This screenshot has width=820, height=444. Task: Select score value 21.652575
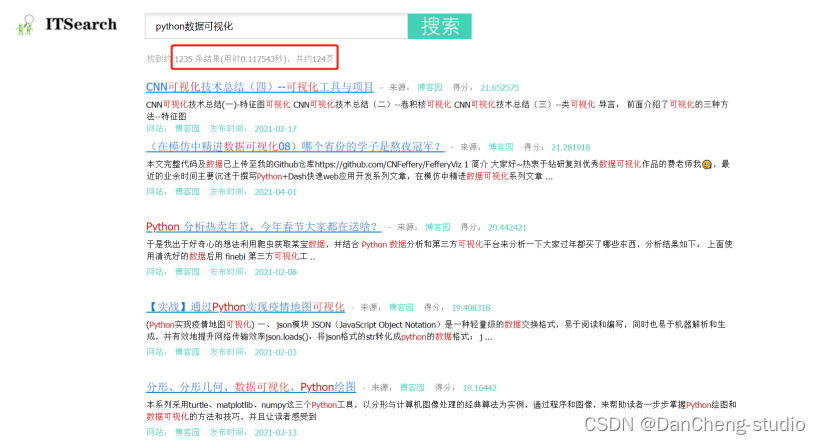[499, 88]
